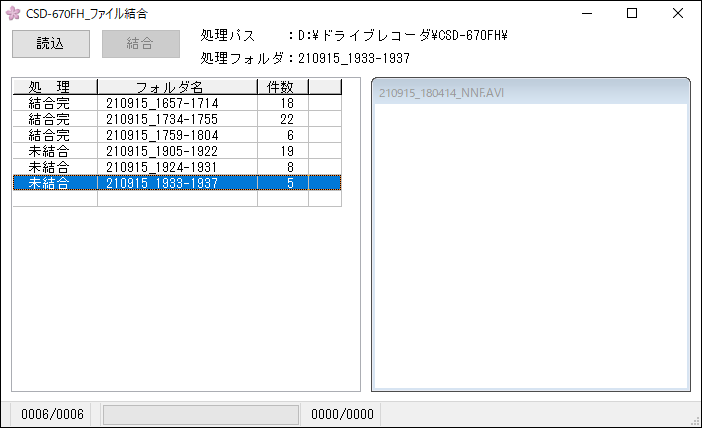Click the 処理フォルダ 210915_1933-1937 label
The width and height of the screenshot is (702, 428).
(305, 58)
